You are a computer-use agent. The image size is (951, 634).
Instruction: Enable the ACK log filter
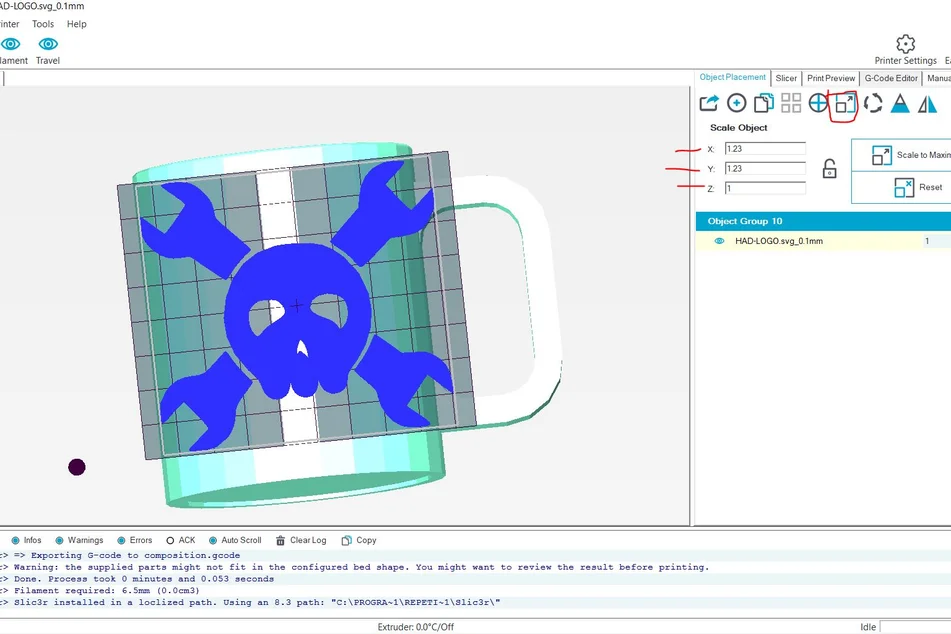point(170,540)
